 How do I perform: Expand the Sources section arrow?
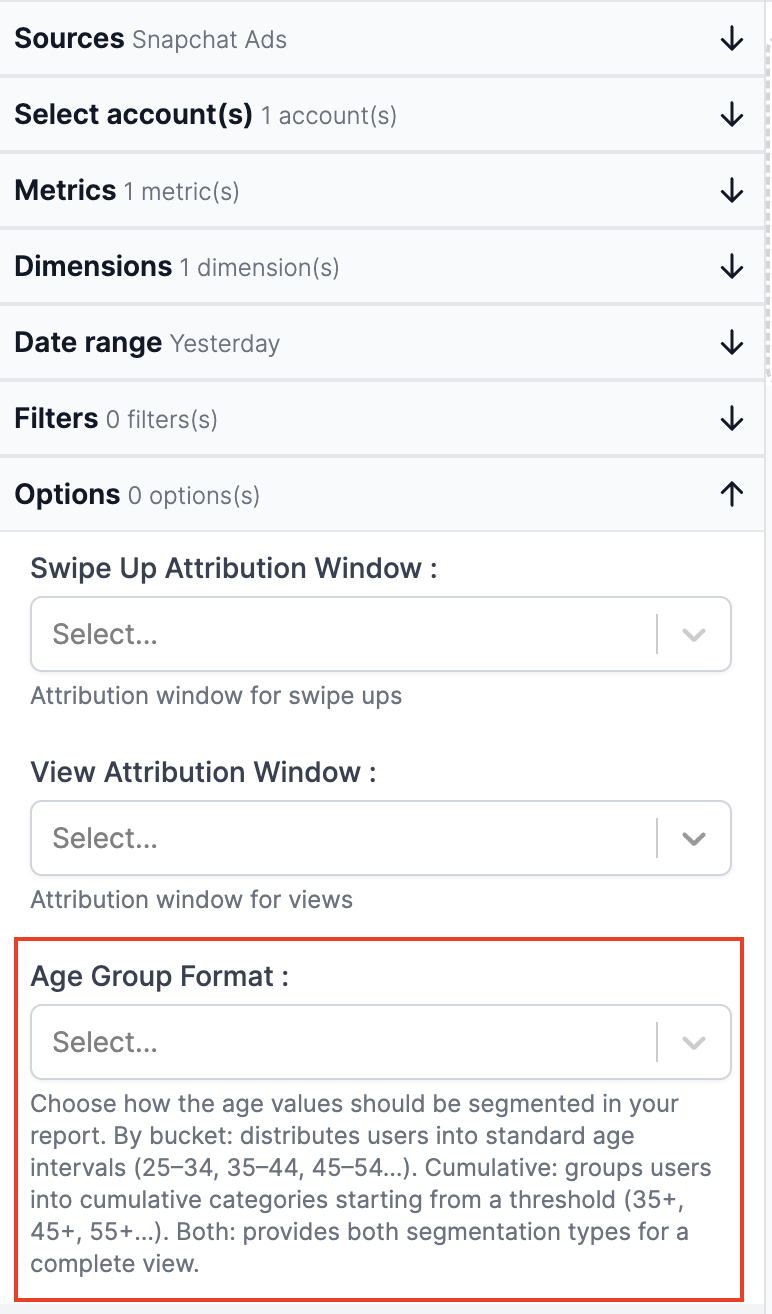(732, 39)
